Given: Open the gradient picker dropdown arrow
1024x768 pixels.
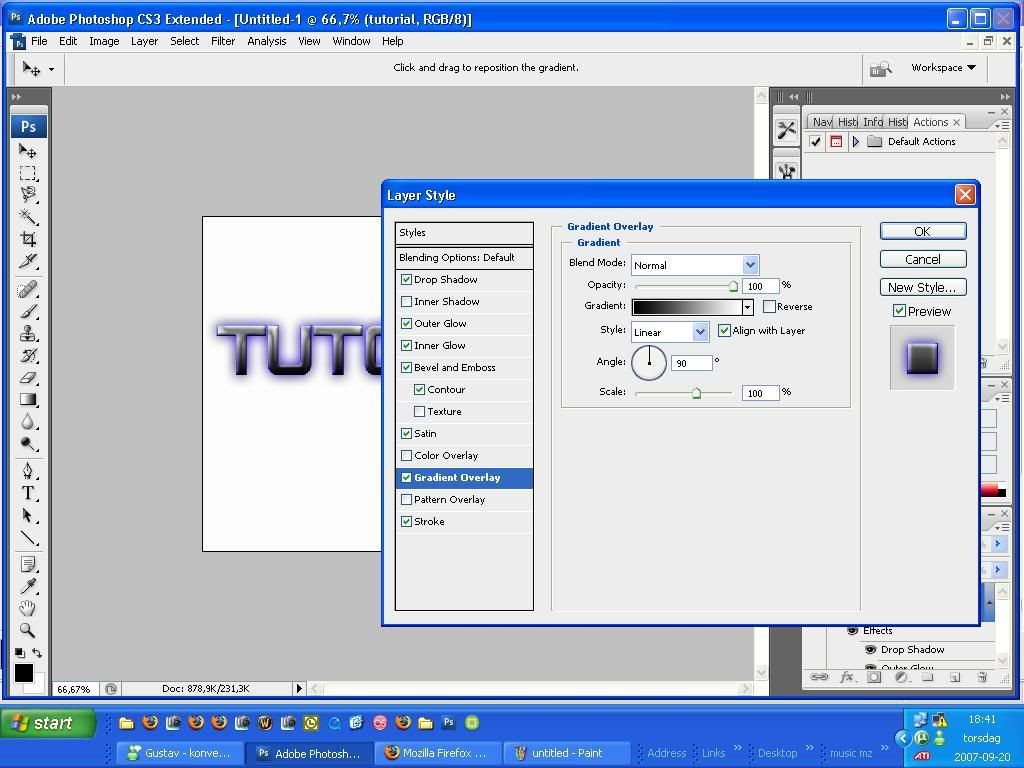Looking at the screenshot, I should tap(747, 307).
